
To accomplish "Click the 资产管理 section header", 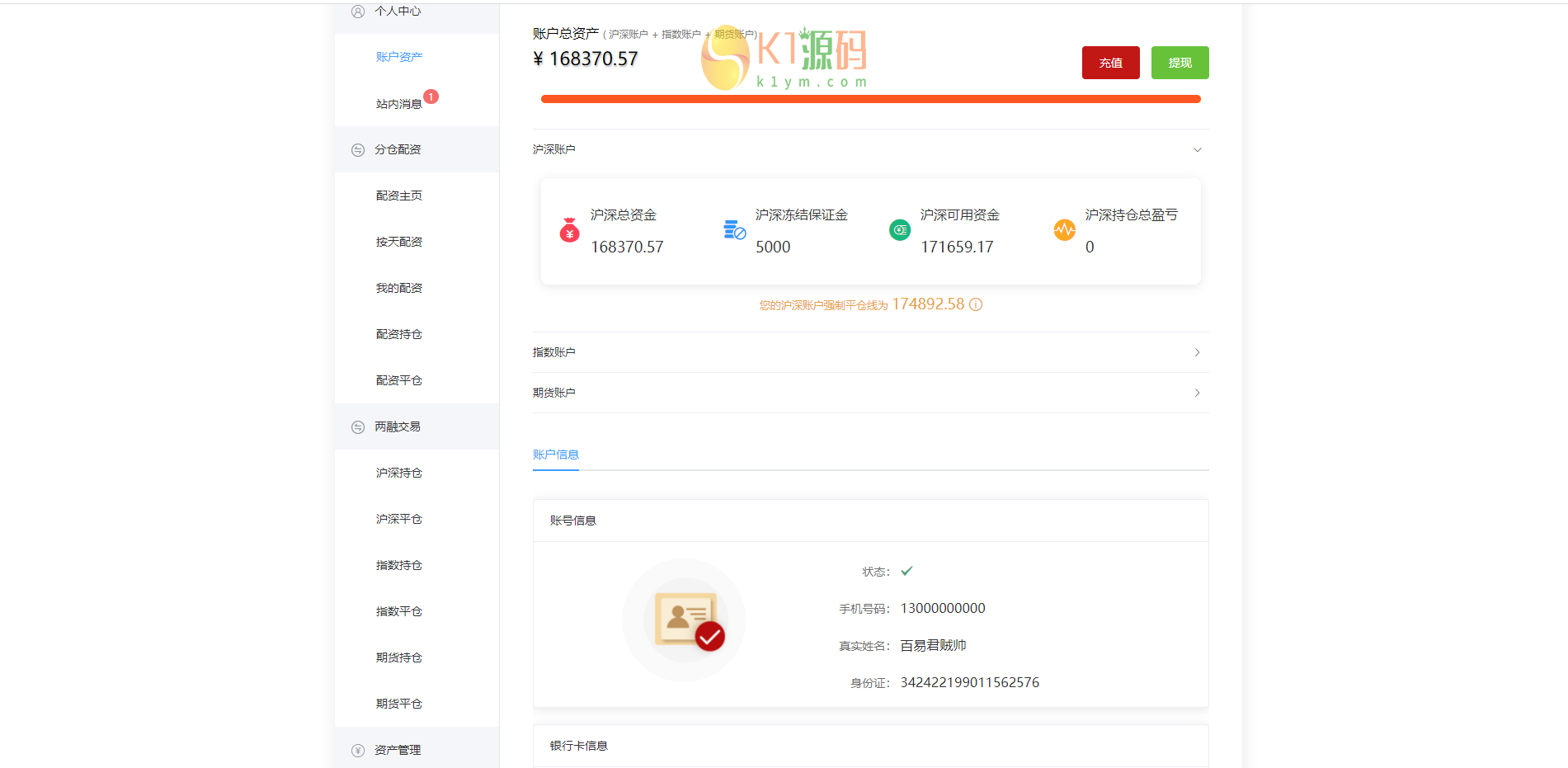I will (x=417, y=747).
